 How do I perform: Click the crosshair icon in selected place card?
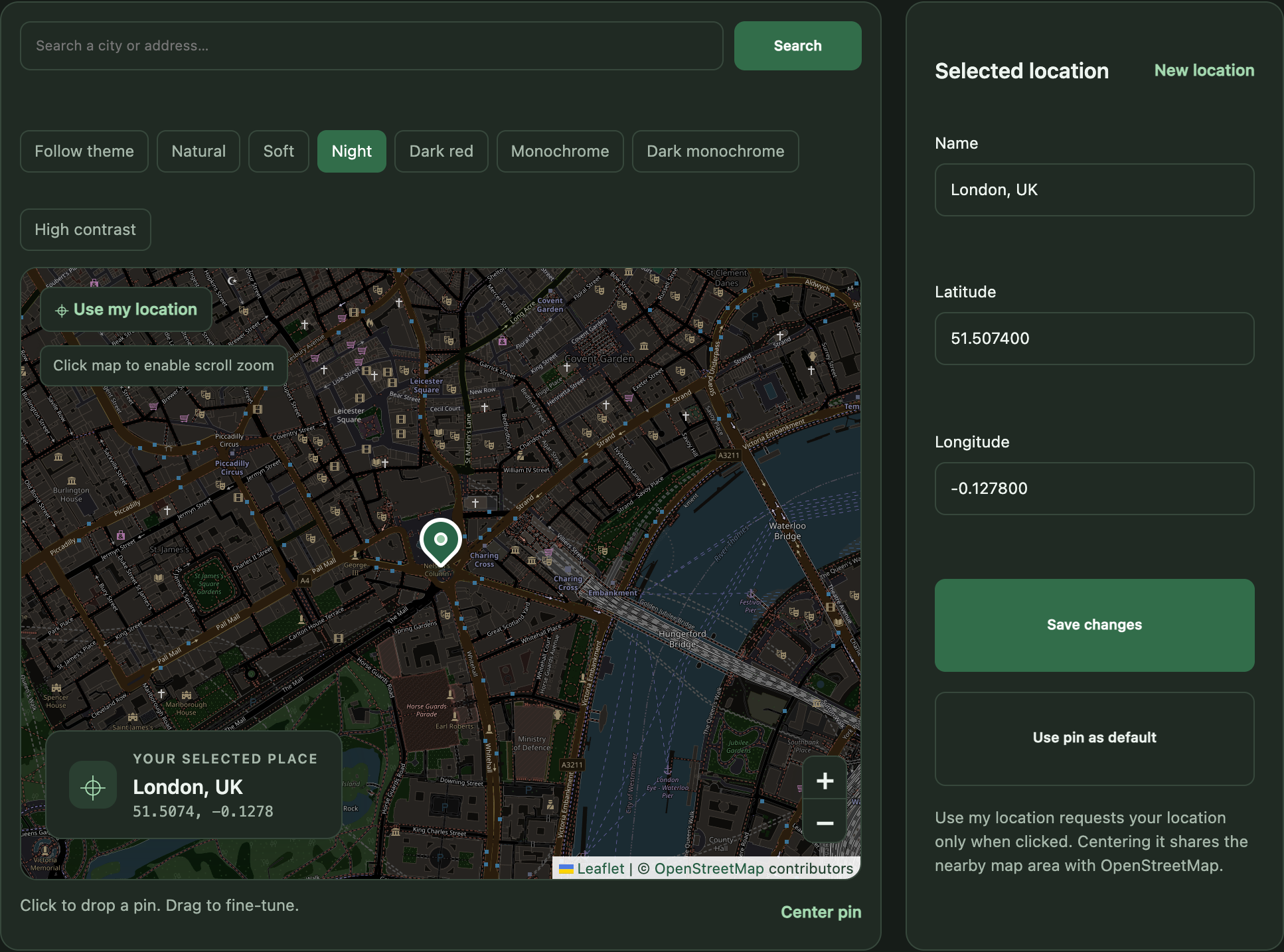(93, 787)
